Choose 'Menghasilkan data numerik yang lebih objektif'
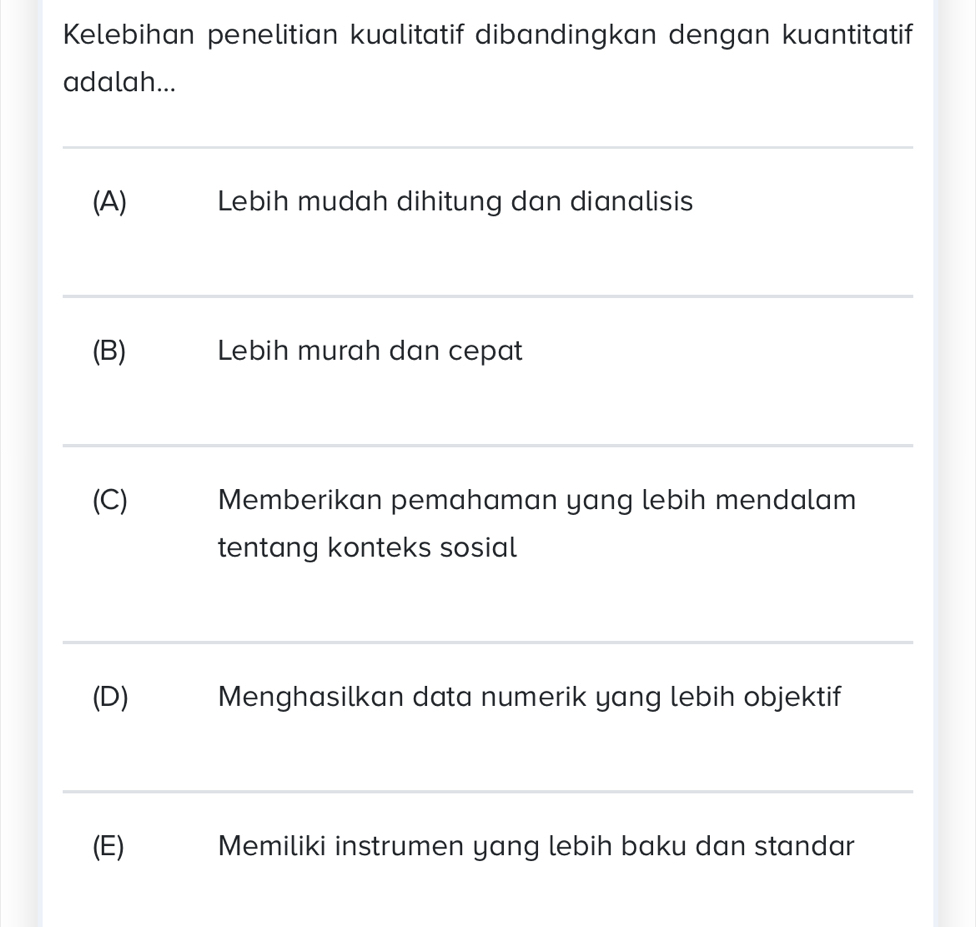Screen dimensions: 976x927 pyautogui.click(x=530, y=696)
